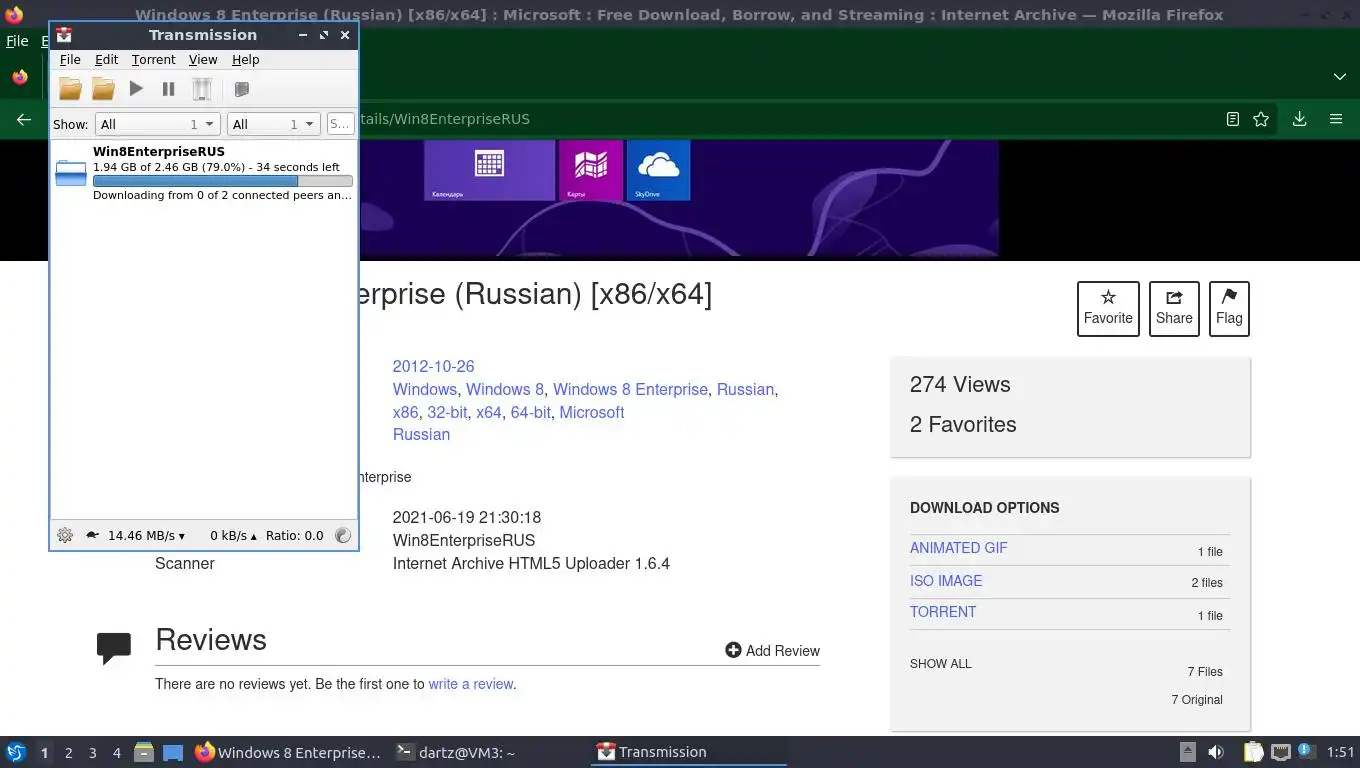Open the volume speaker tray icon
The height and width of the screenshot is (768, 1360).
pos(1216,752)
